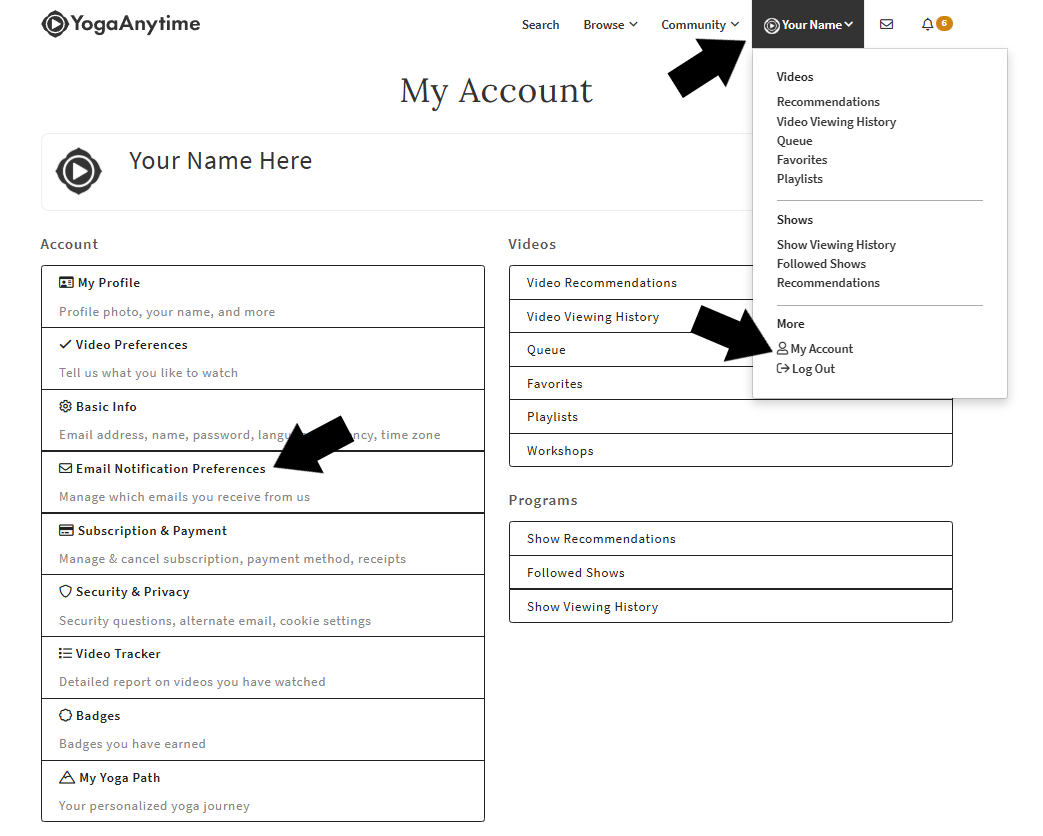Select Recommendations under Videos in the menu
Screen dimensions: 1043x836
pos(828,102)
